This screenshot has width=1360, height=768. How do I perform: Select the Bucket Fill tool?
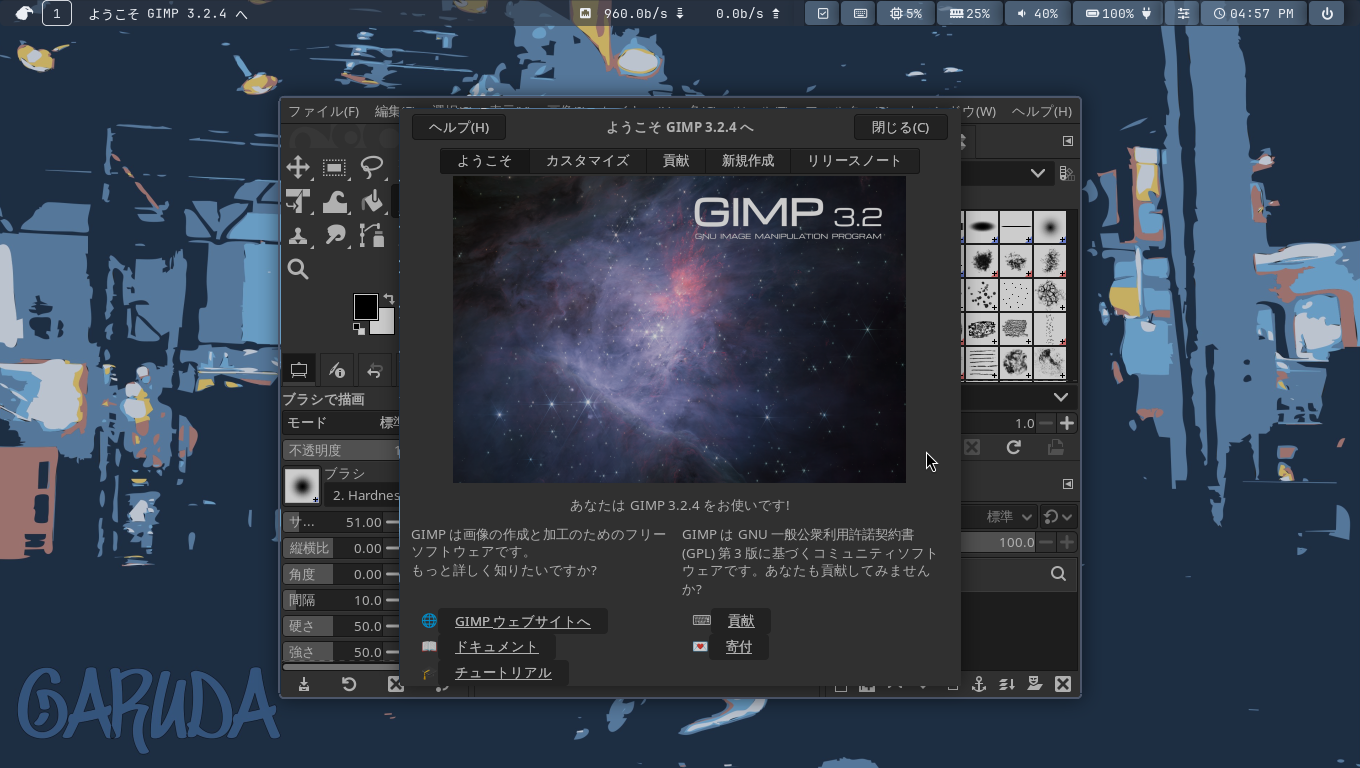pyautogui.click(x=372, y=201)
